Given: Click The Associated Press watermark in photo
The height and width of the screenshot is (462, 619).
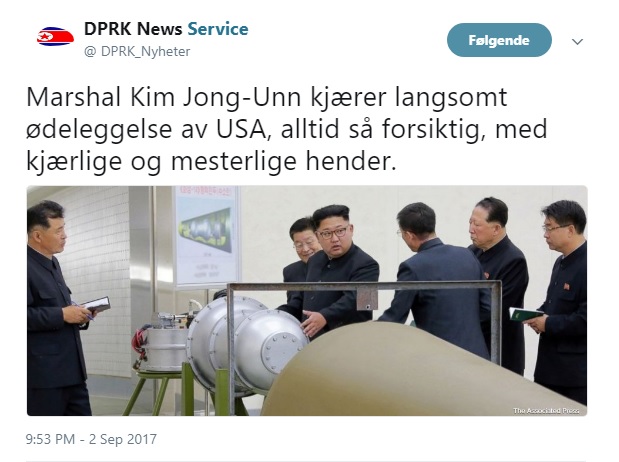Looking at the screenshot, I should (x=546, y=411).
